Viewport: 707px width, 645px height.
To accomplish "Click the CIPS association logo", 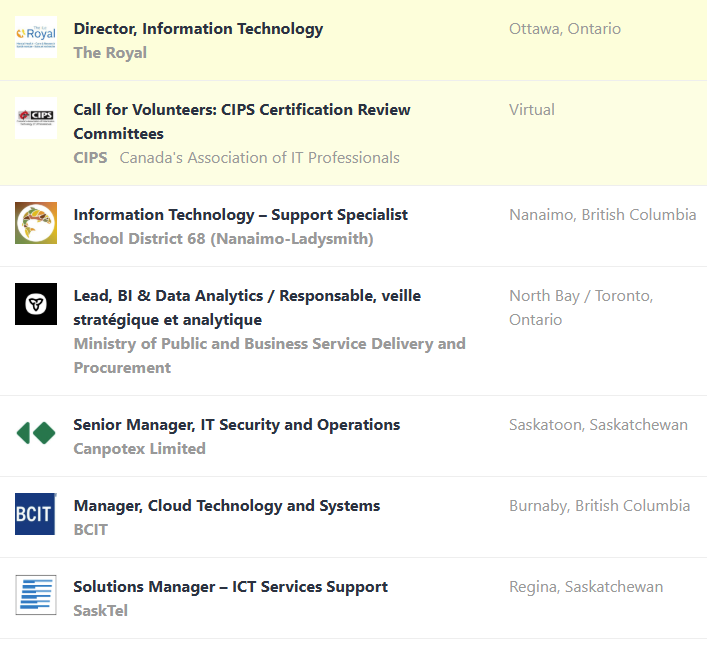I will (36, 118).
